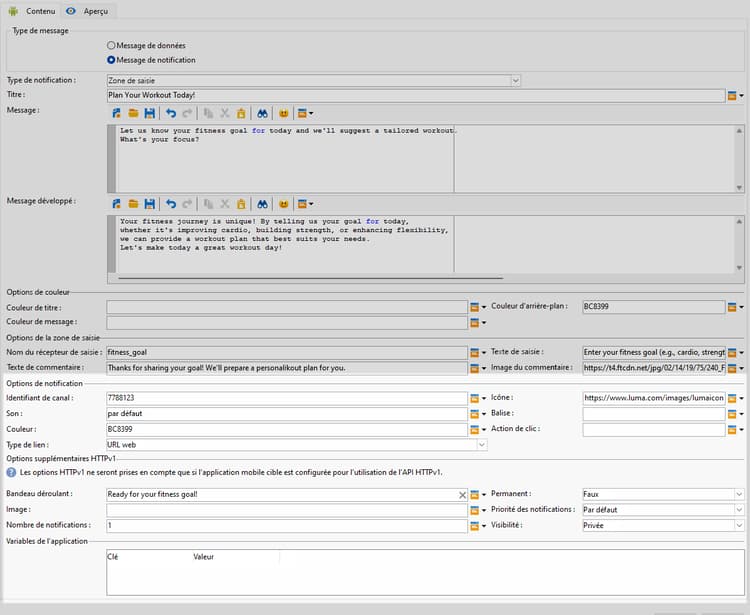Clear the Bandeau déroulant field with X icon
Viewport: 750px width, 615px height.
pyautogui.click(x=462, y=495)
